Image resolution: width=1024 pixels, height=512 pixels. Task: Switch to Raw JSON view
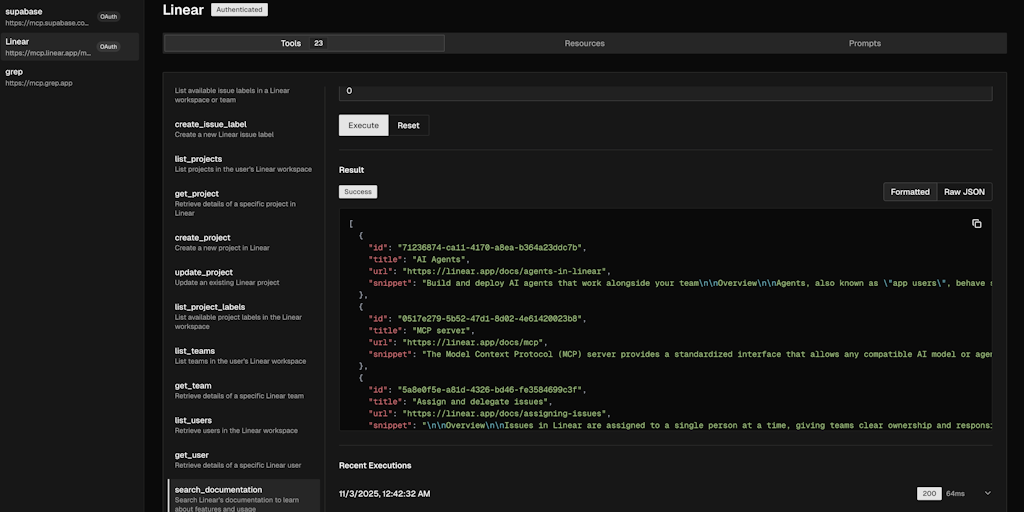[x=964, y=192]
